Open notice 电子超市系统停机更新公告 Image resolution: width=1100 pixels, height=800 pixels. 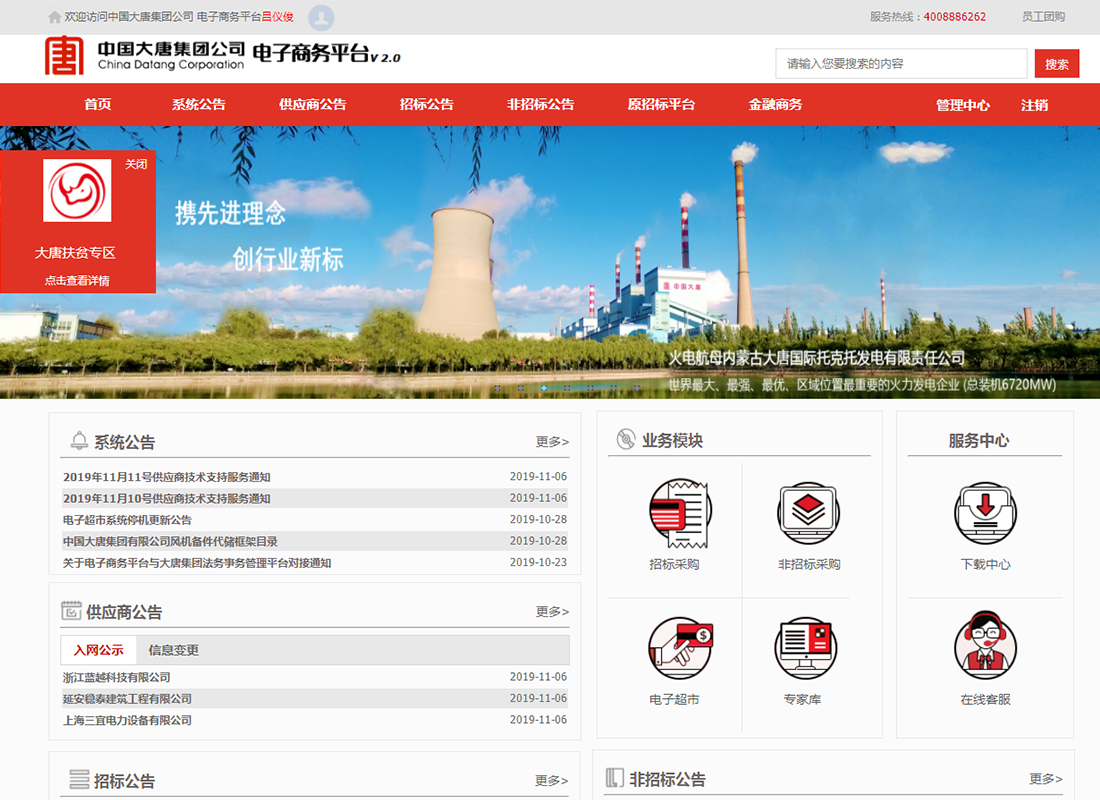pyautogui.click(x=127, y=520)
